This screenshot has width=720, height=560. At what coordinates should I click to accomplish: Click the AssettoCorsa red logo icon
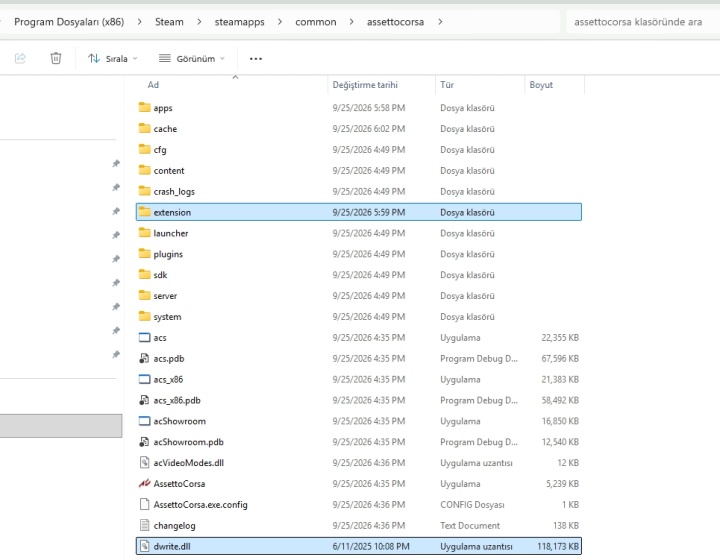(x=145, y=483)
